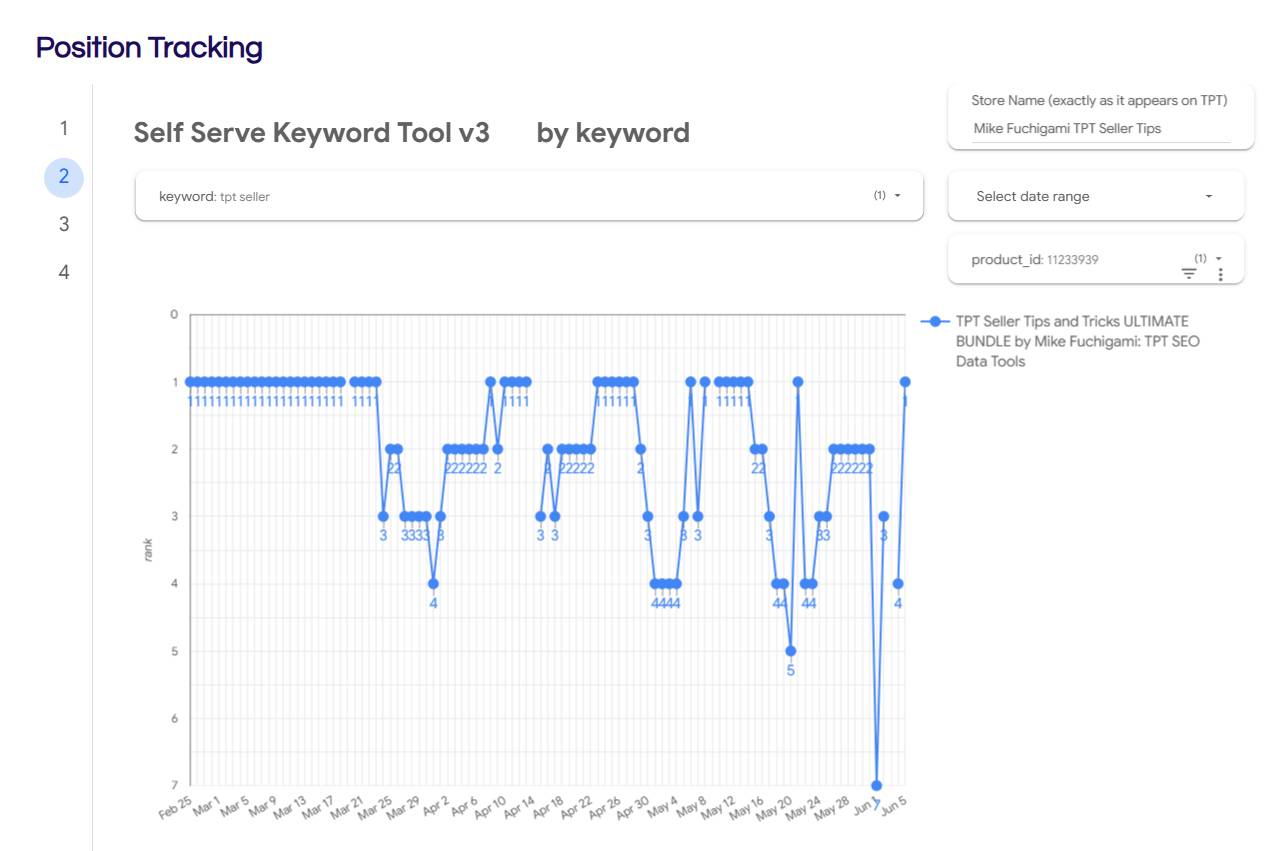Click the 'by keyword' title text
1272x851 pixels.
click(613, 133)
